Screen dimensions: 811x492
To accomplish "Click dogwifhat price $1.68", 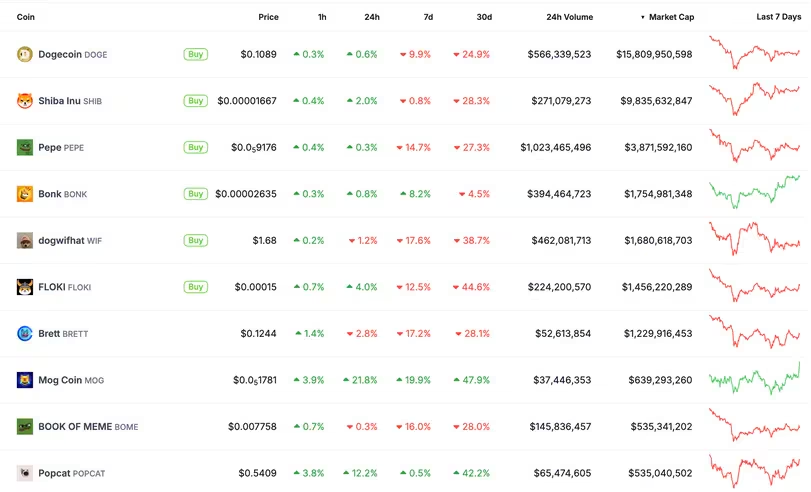I will (264, 241).
